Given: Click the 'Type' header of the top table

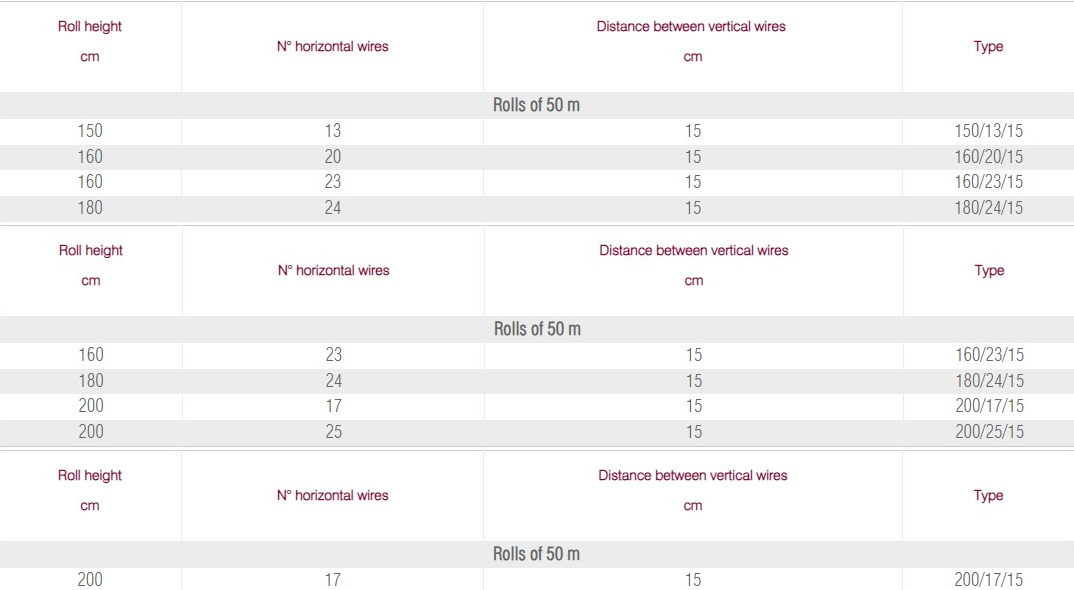Looking at the screenshot, I should tap(988, 47).
